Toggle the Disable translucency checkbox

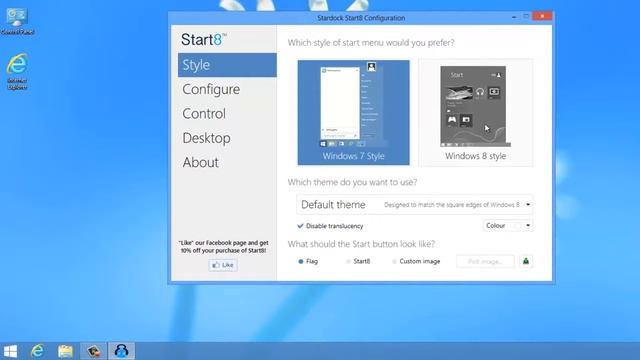pyautogui.click(x=330, y=226)
